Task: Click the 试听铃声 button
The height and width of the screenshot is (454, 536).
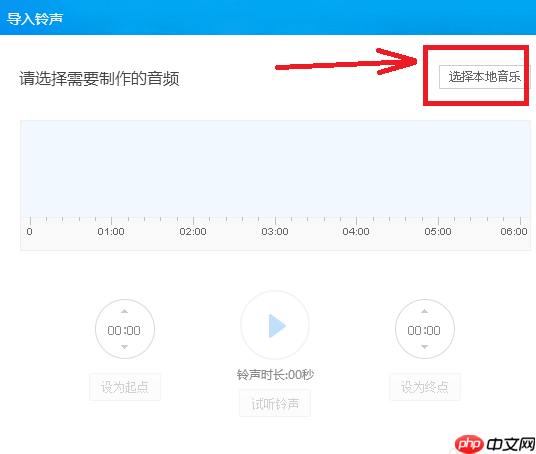Action: 275,403
